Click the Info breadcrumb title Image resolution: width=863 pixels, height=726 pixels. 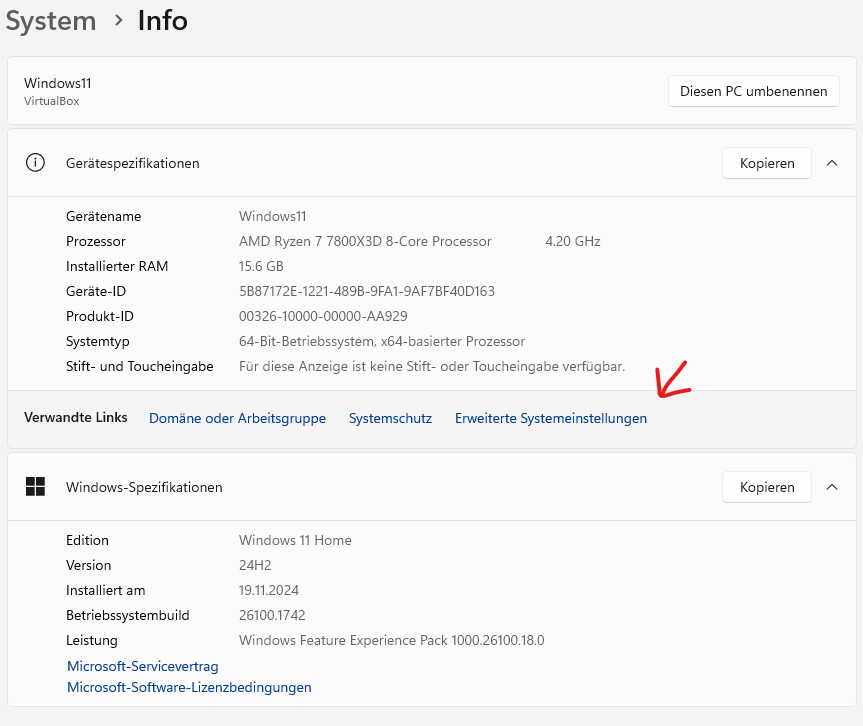[162, 21]
